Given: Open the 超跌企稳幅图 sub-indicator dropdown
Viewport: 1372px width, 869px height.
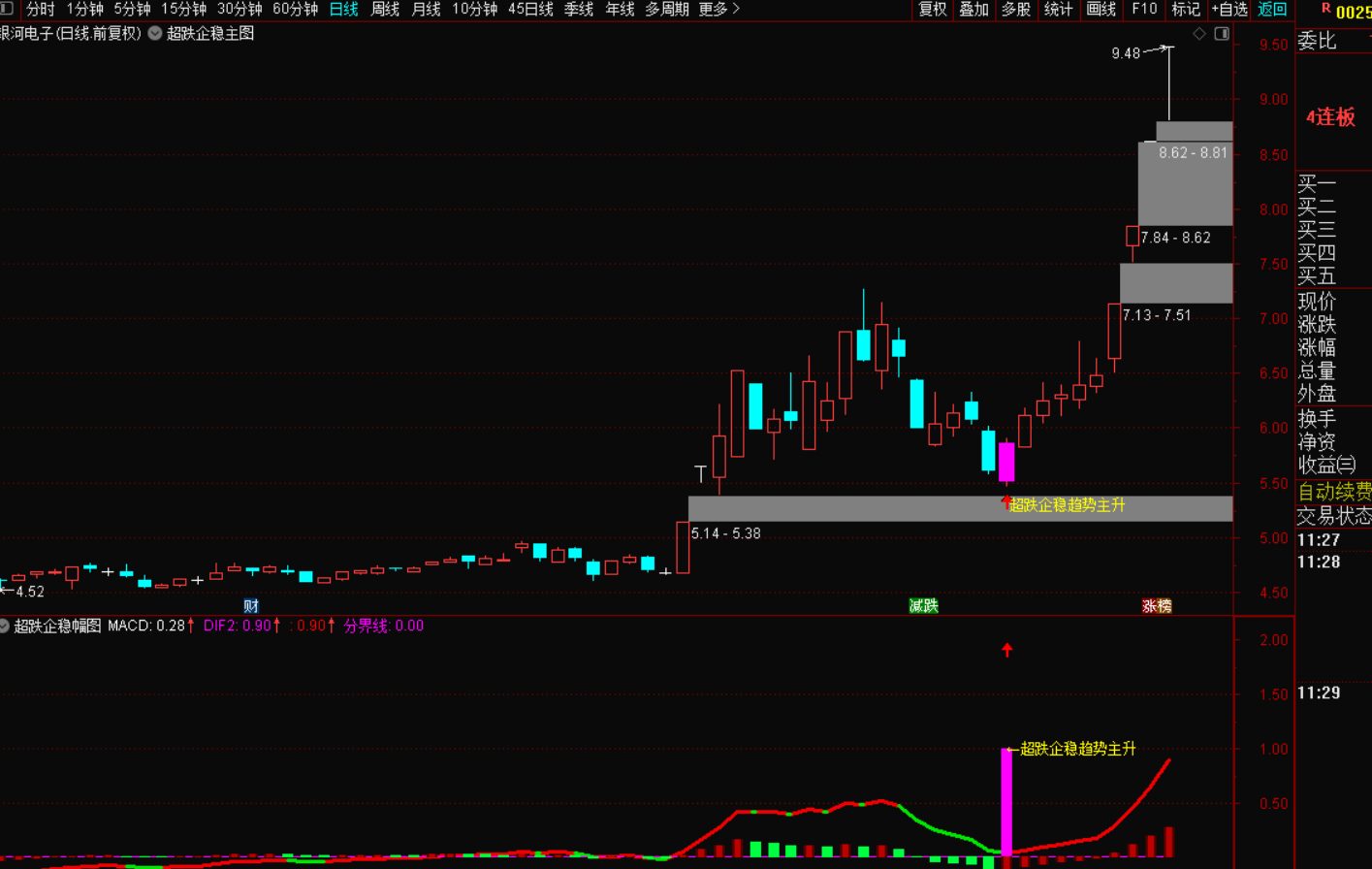Looking at the screenshot, I should [x=5, y=627].
